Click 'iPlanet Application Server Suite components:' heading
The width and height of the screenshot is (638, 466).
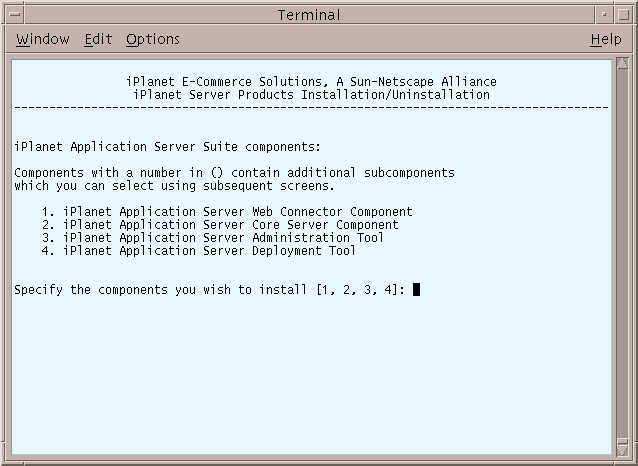click(x=168, y=147)
